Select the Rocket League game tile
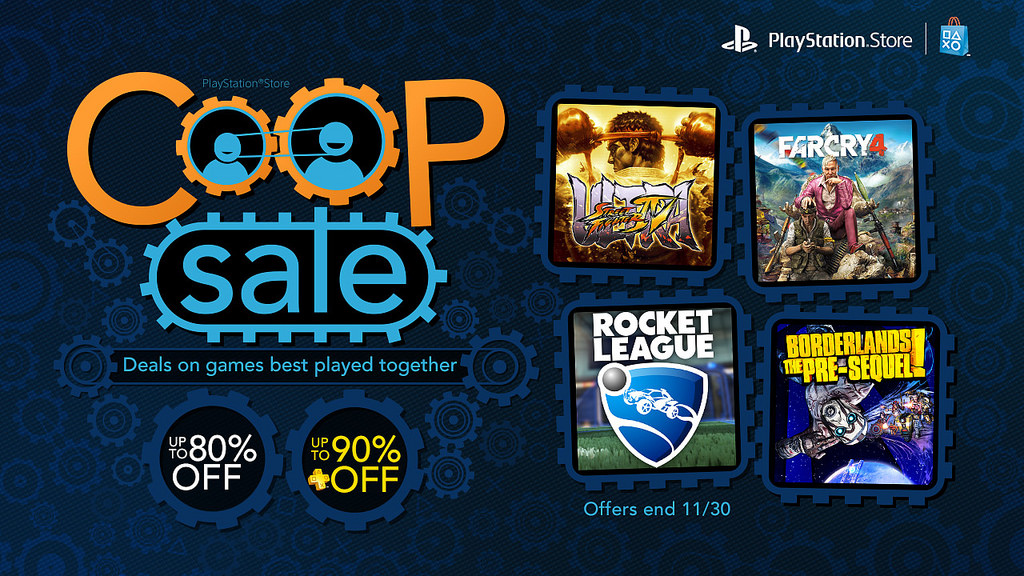1024x576 pixels. pos(654,390)
